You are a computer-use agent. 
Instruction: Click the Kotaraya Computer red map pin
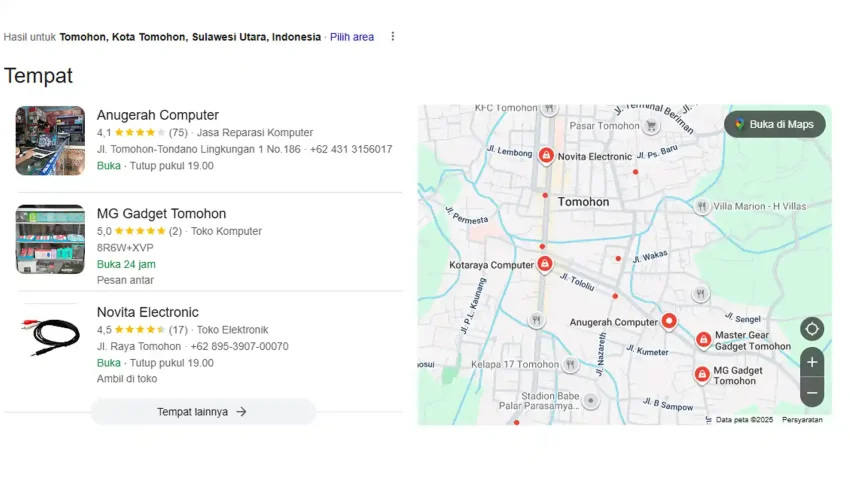[545, 264]
